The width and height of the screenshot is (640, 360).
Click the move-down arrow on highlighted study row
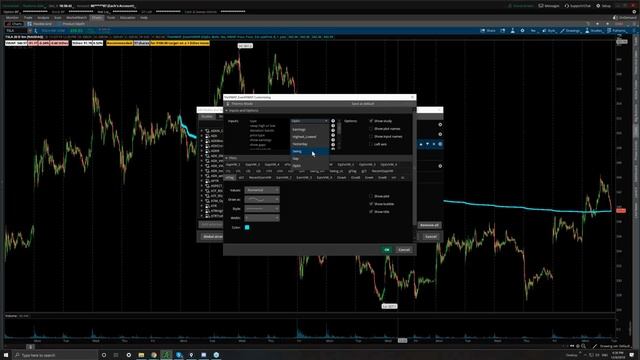click(427, 144)
